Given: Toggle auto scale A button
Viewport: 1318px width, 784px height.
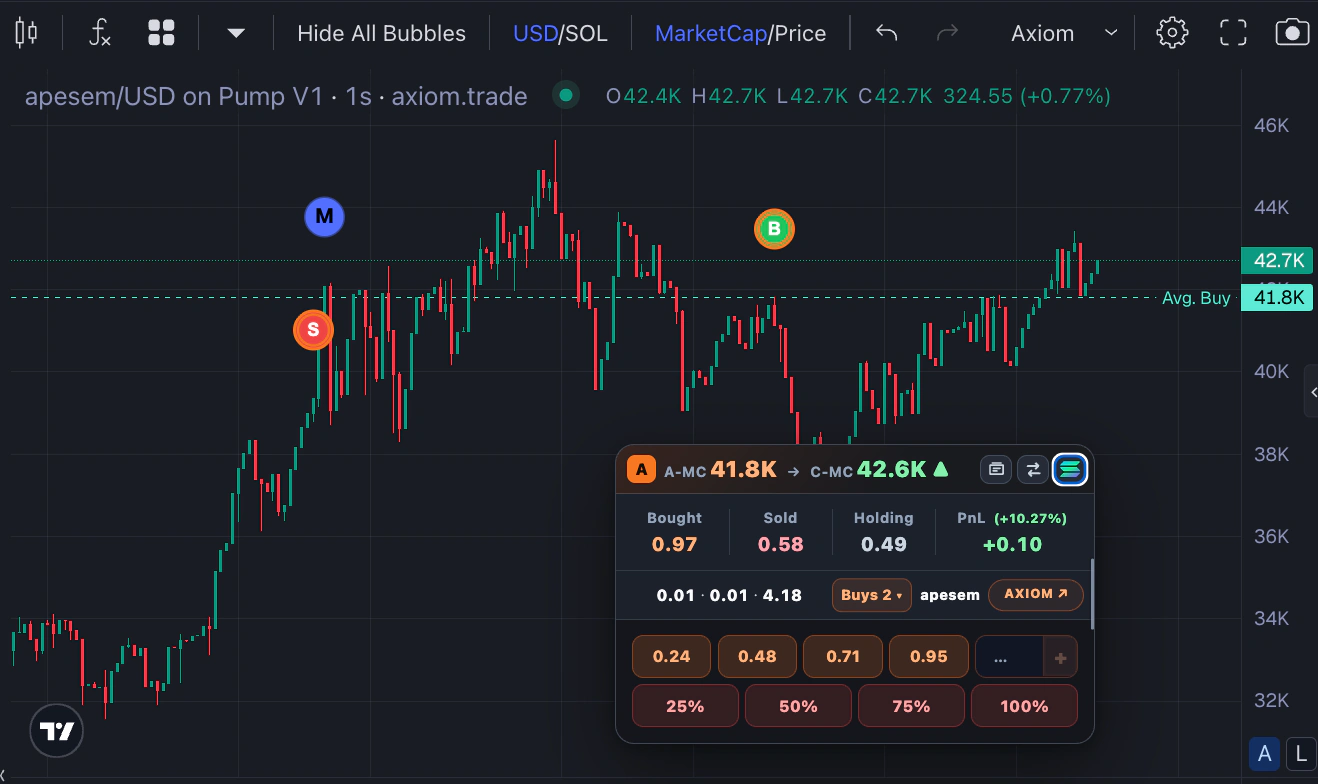Looking at the screenshot, I should point(1265,755).
